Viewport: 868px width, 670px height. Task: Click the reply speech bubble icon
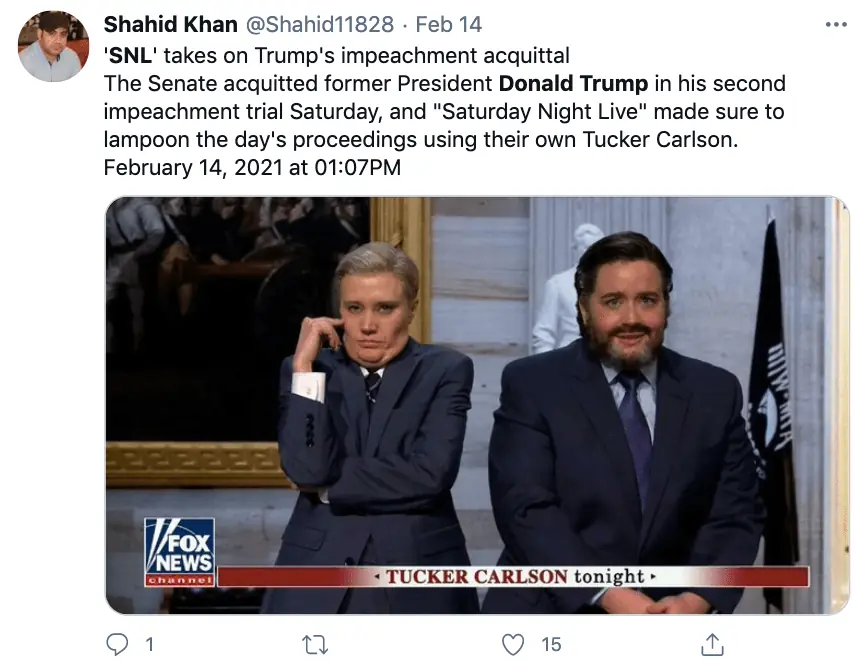coord(117,644)
